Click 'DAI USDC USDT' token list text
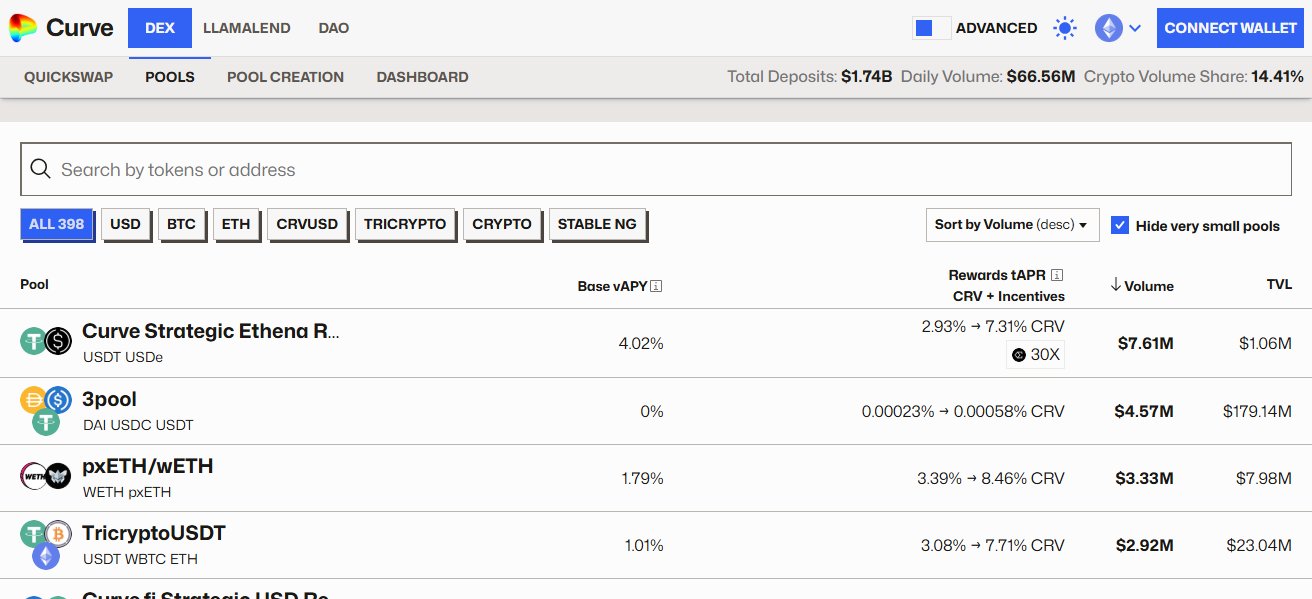Viewport: 1312px width, 599px height. [x=138, y=425]
